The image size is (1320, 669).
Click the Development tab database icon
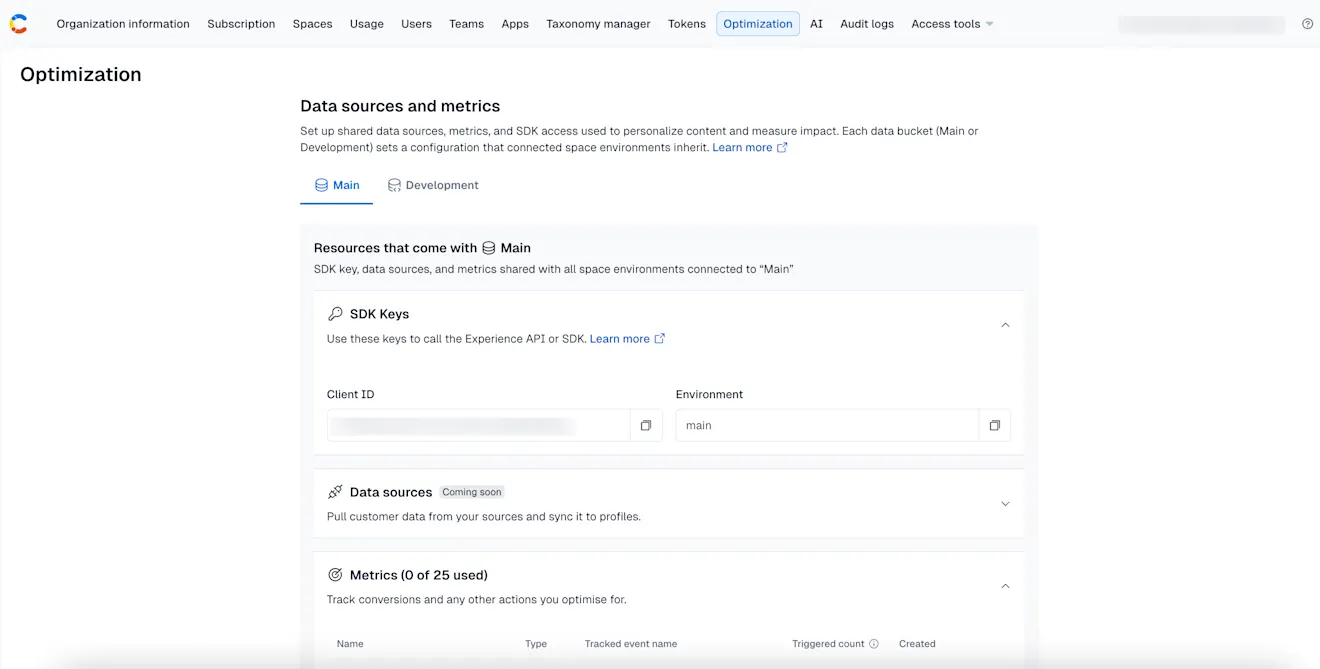click(x=394, y=185)
